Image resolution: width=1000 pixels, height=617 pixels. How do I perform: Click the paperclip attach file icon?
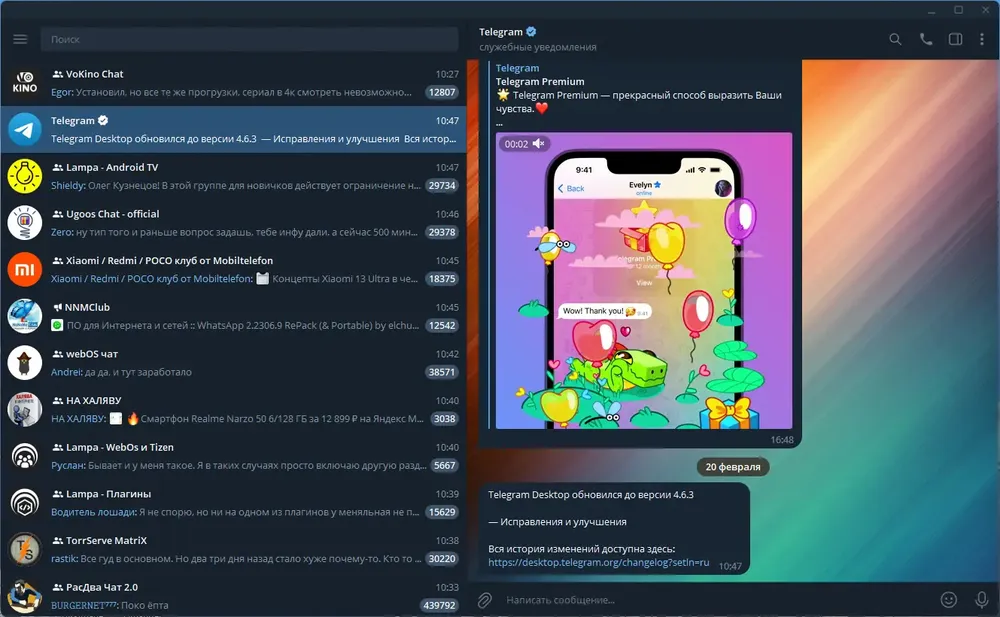coord(485,600)
